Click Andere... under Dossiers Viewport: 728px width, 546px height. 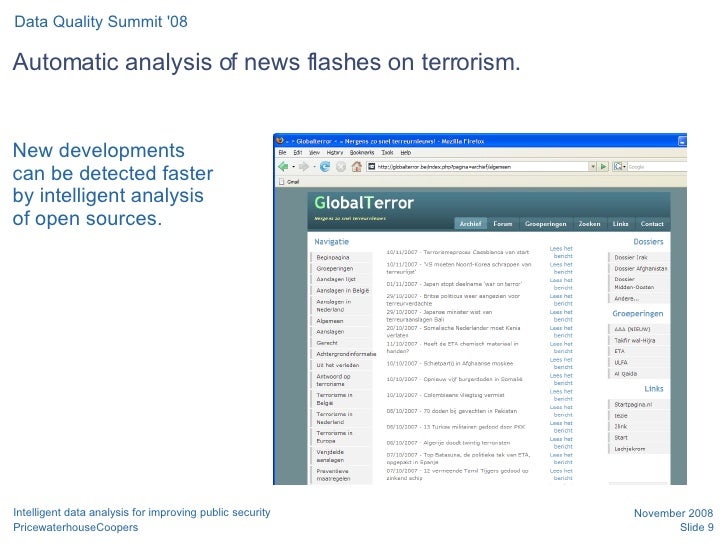pyautogui.click(x=638, y=299)
